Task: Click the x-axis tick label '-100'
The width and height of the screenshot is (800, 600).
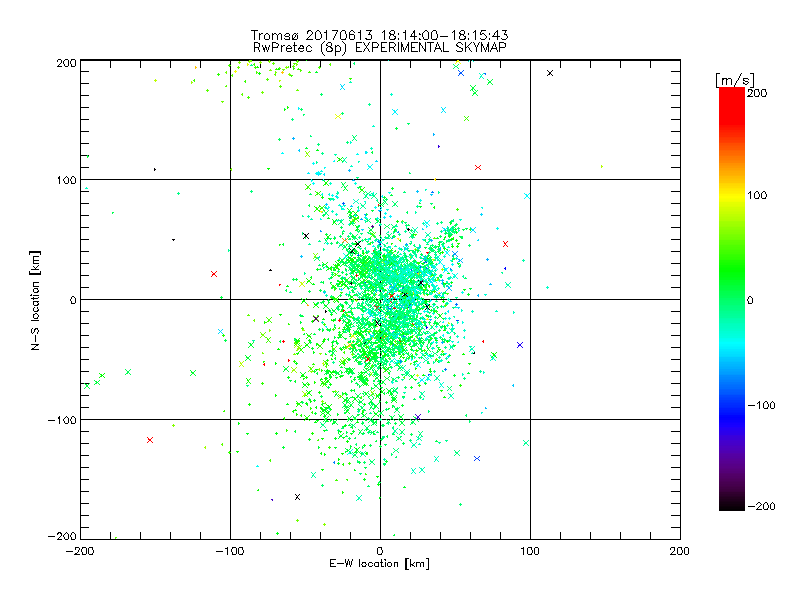Action: pos(230,551)
